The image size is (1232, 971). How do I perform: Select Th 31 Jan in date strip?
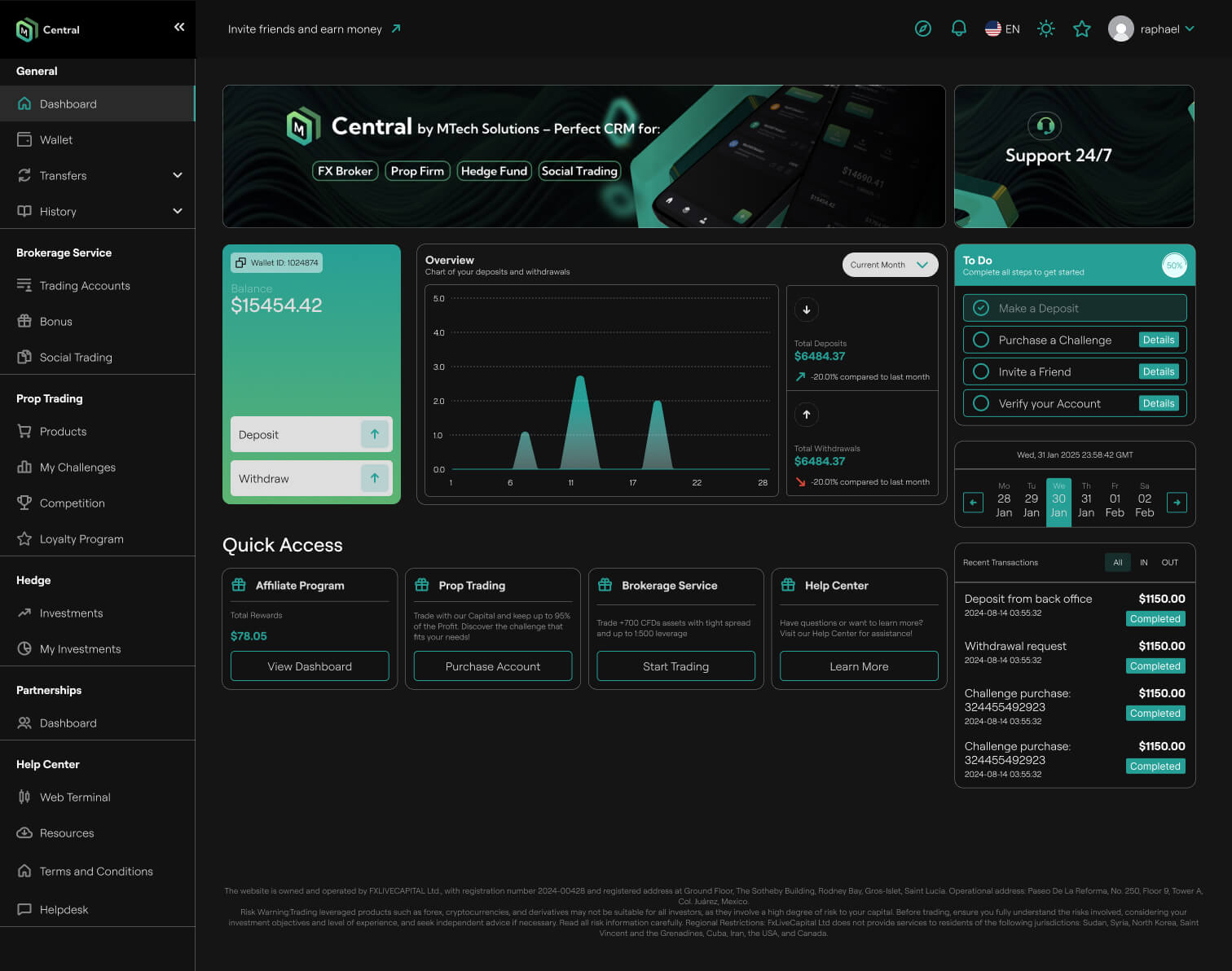(x=1086, y=500)
